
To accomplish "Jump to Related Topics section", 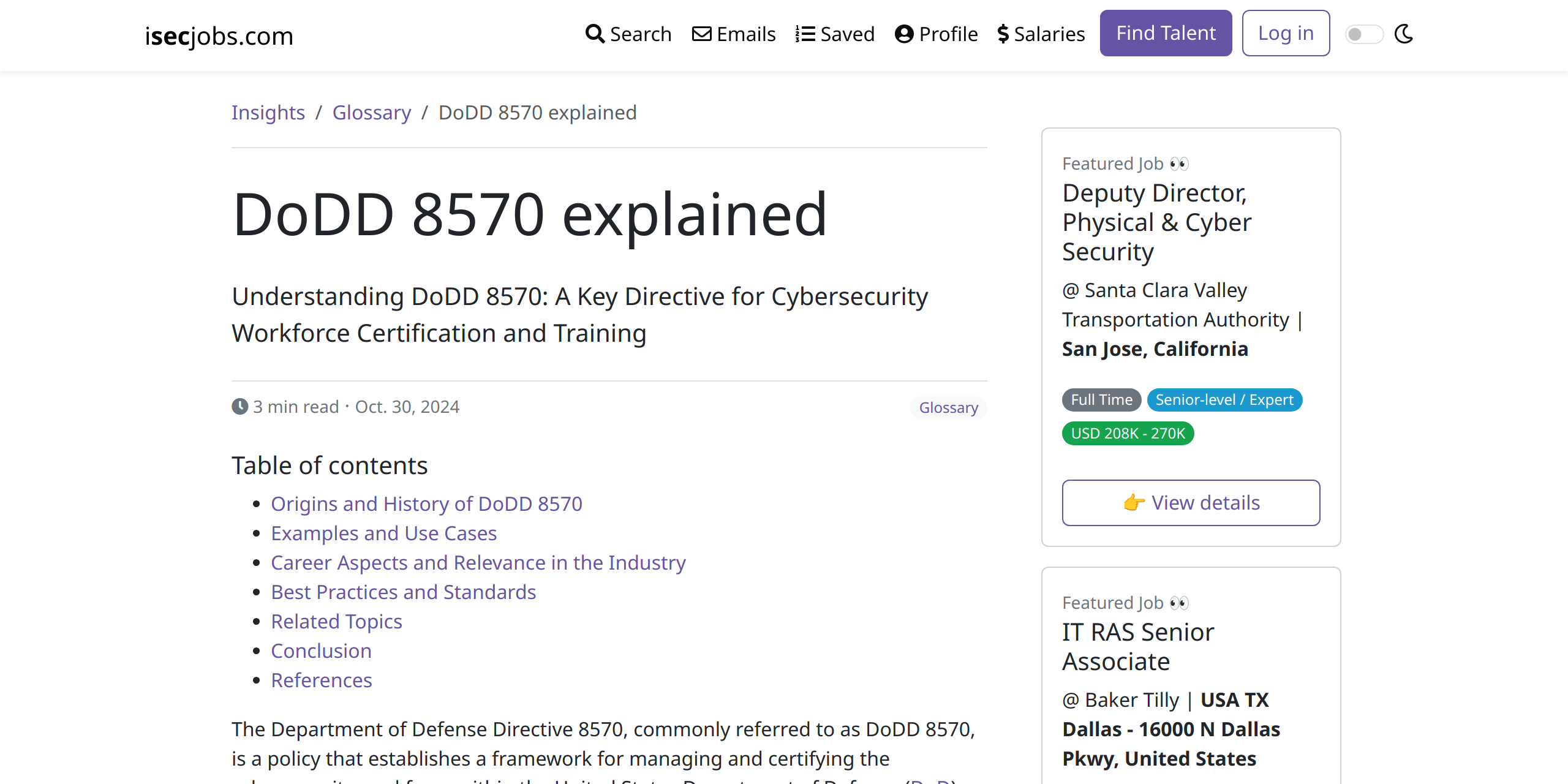I will coord(337,621).
